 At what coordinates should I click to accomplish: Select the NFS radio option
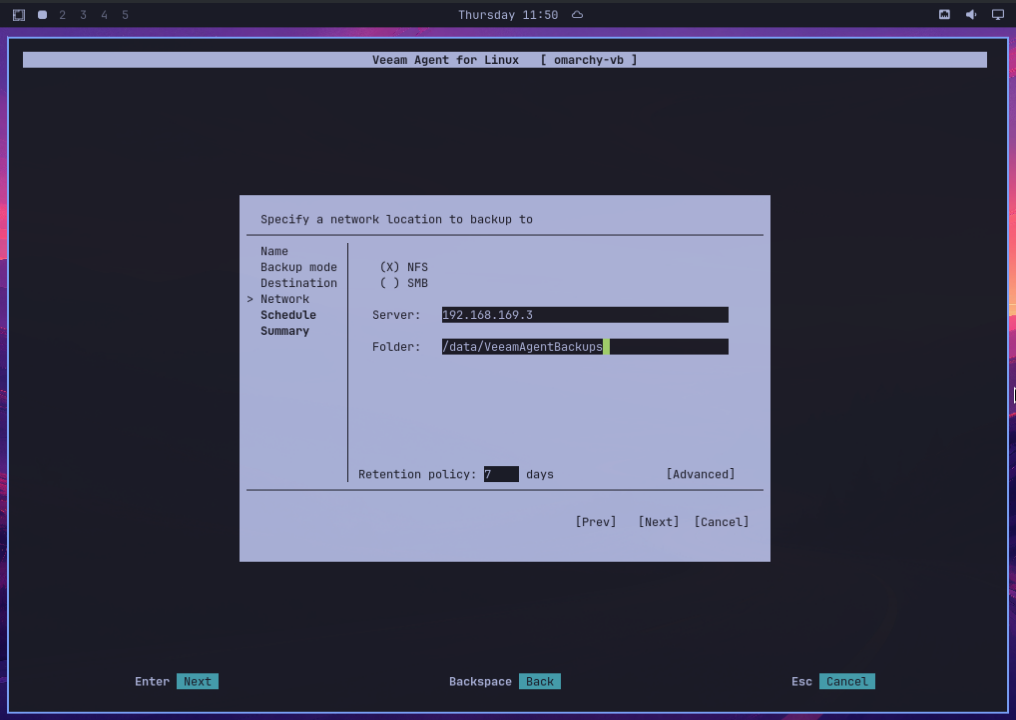coord(404,267)
